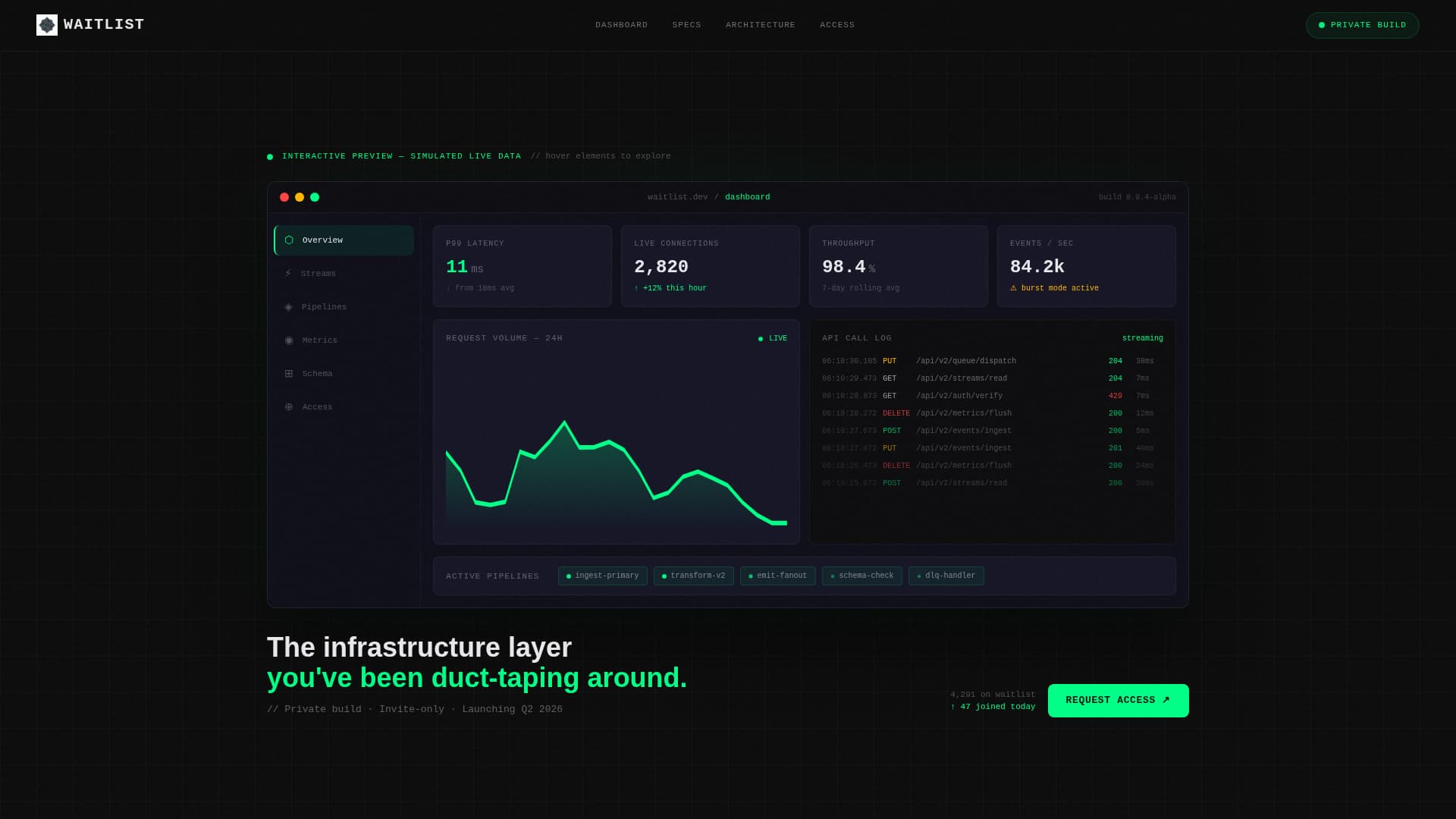Click the POST /api/v2/events/ingest log entry
This screenshot has height=819, width=1456.
[992, 431]
